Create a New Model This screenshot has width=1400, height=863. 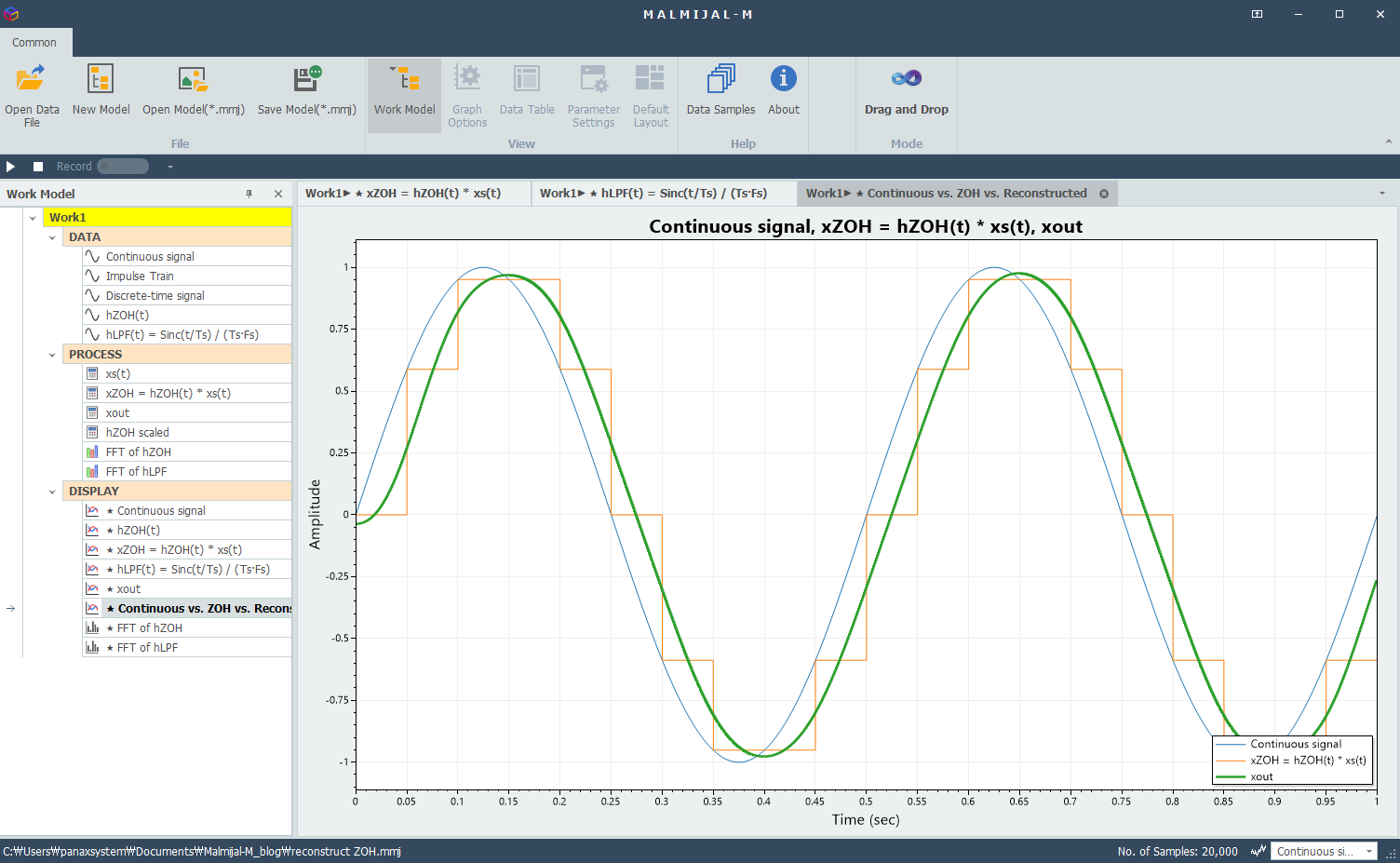click(x=101, y=90)
